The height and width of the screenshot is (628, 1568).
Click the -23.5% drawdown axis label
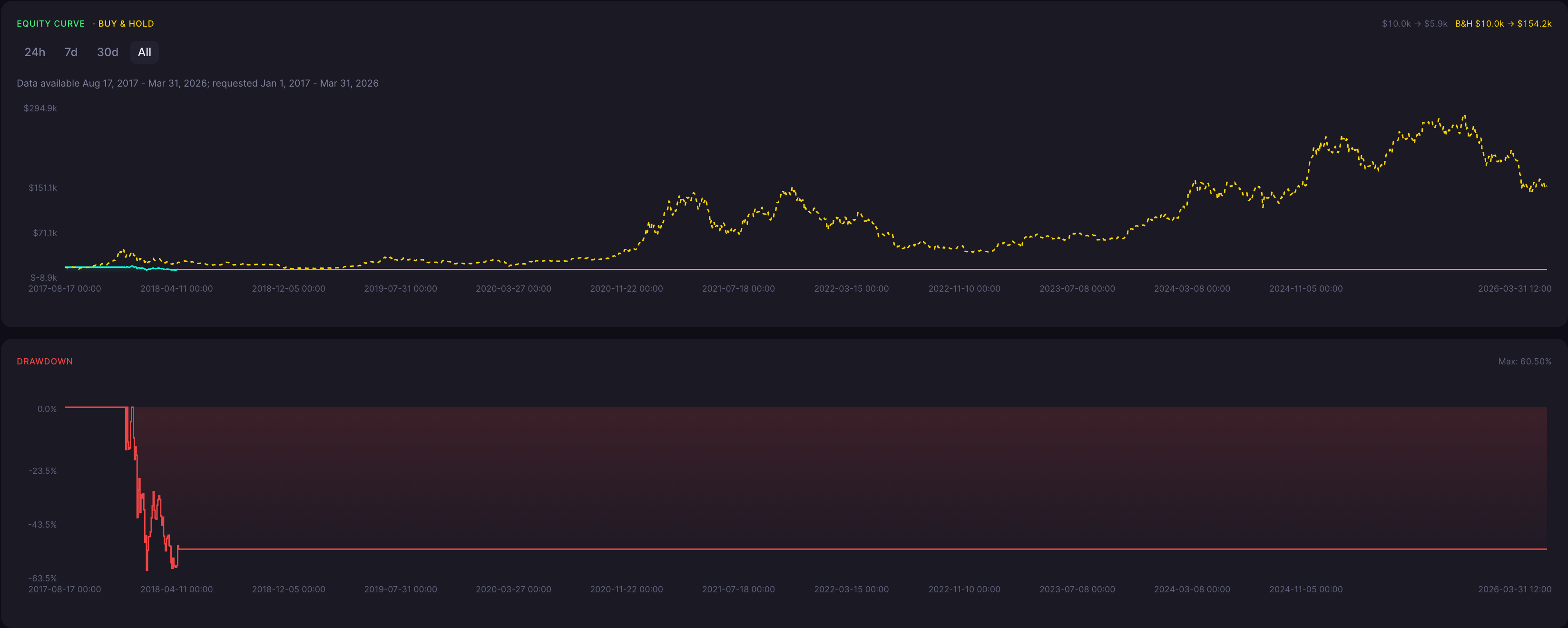tap(43, 471)
